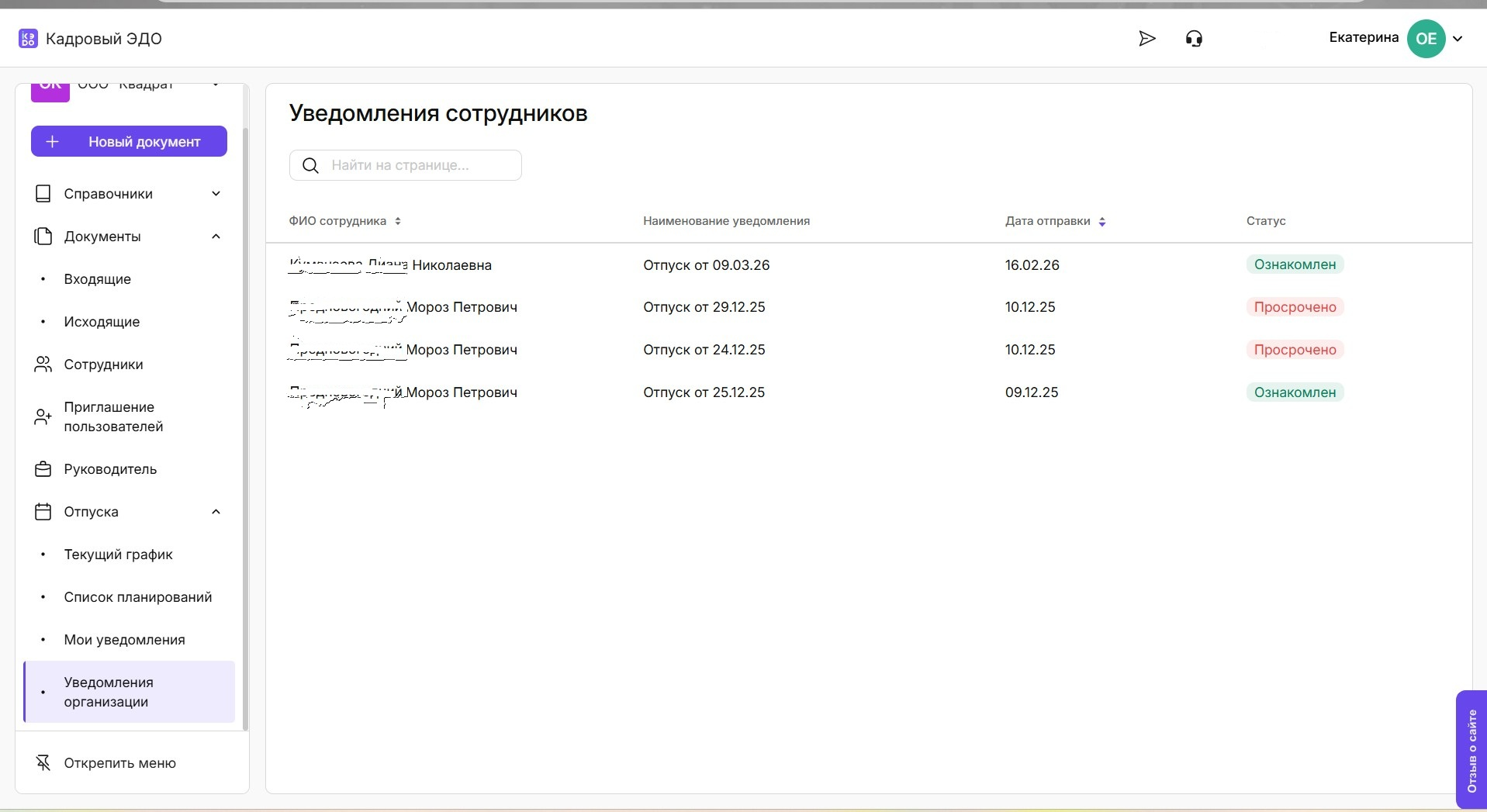Image resolution: width=1487 pixels, height=812 pixels.
Task: Open support via headset icon
Action: [1194, 39]
